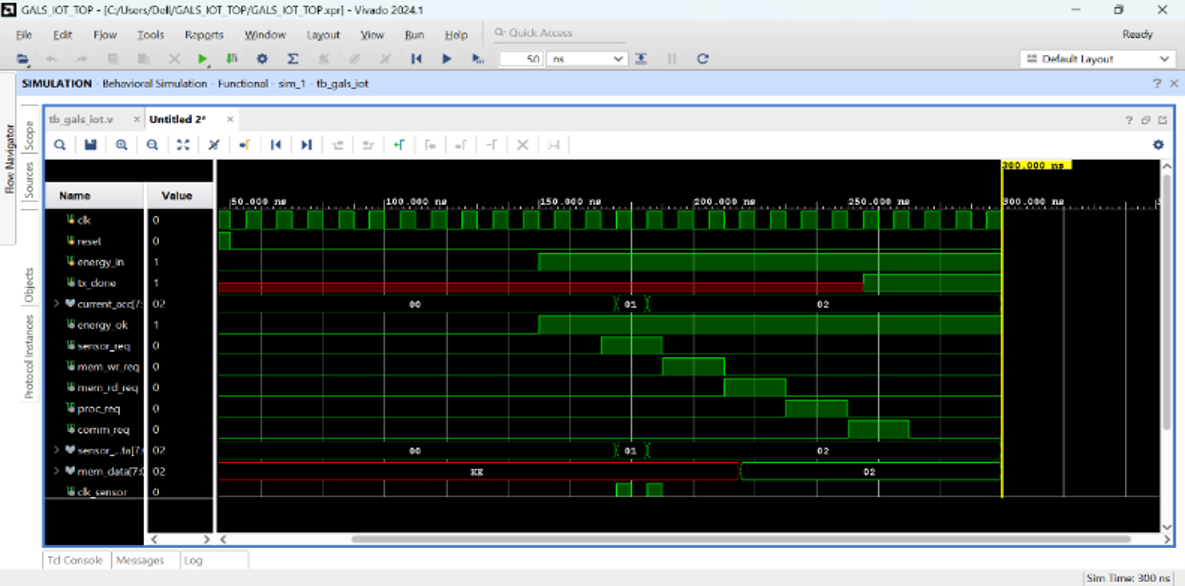
Task: Run the full simulation with the play icon
Action: tap(447, 59)
